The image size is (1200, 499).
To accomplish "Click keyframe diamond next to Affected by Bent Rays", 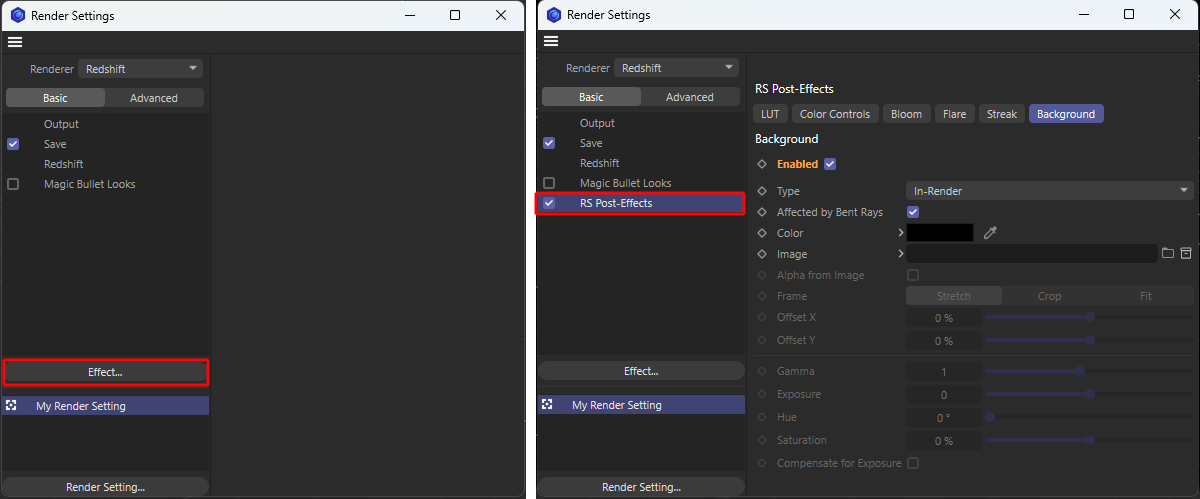I will tap(762, 212).
